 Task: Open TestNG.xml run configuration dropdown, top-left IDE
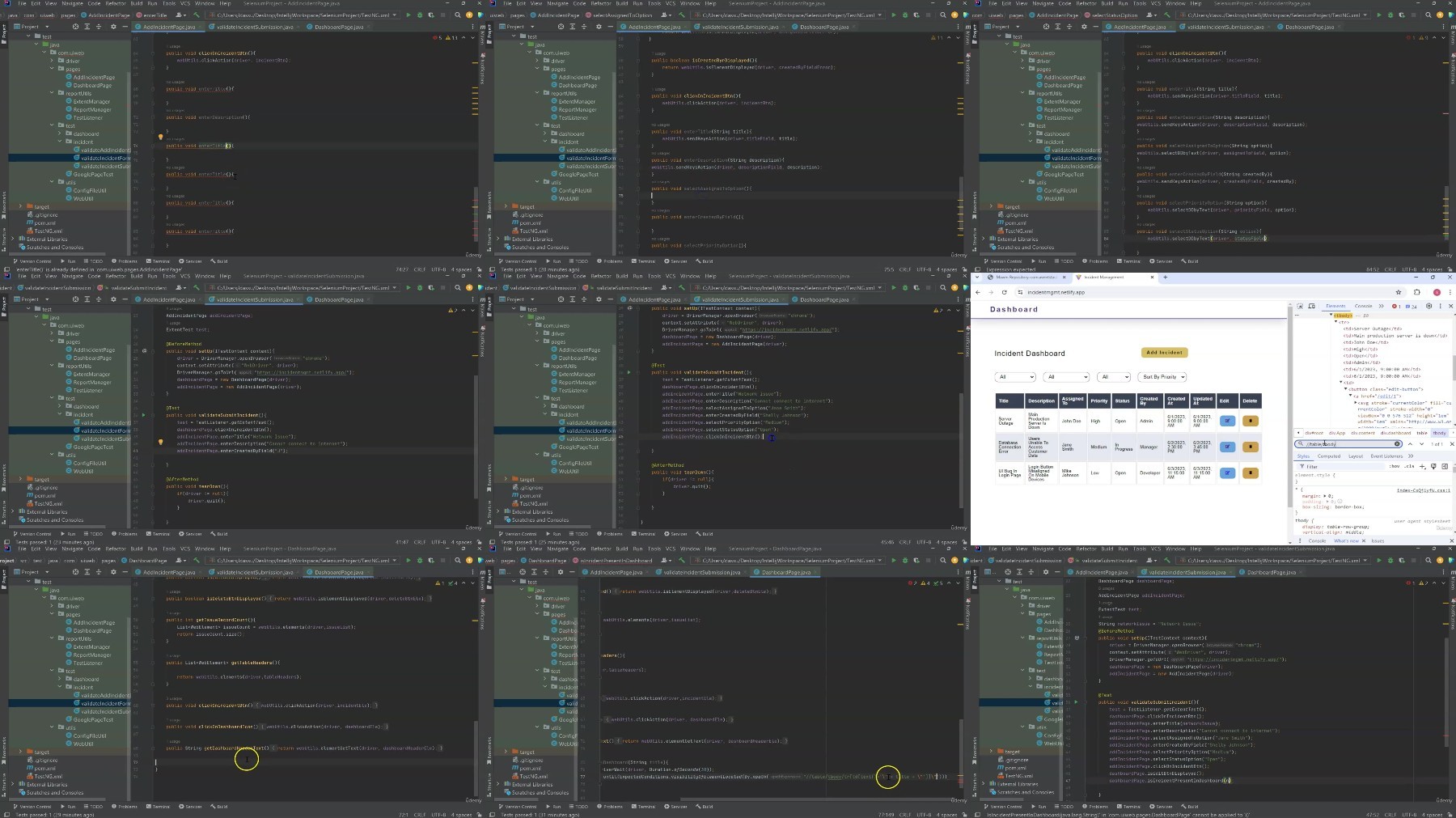(303, 15)
